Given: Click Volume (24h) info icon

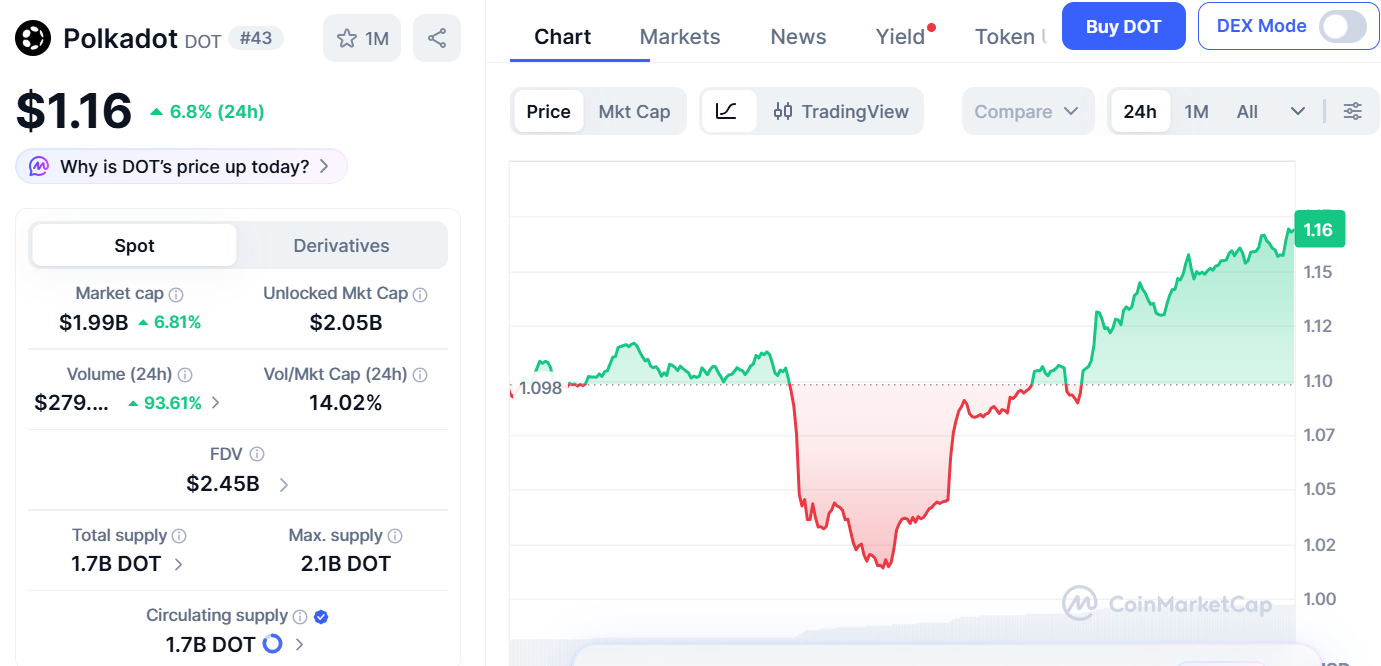Looking at the screenshot, I should 185,375.
